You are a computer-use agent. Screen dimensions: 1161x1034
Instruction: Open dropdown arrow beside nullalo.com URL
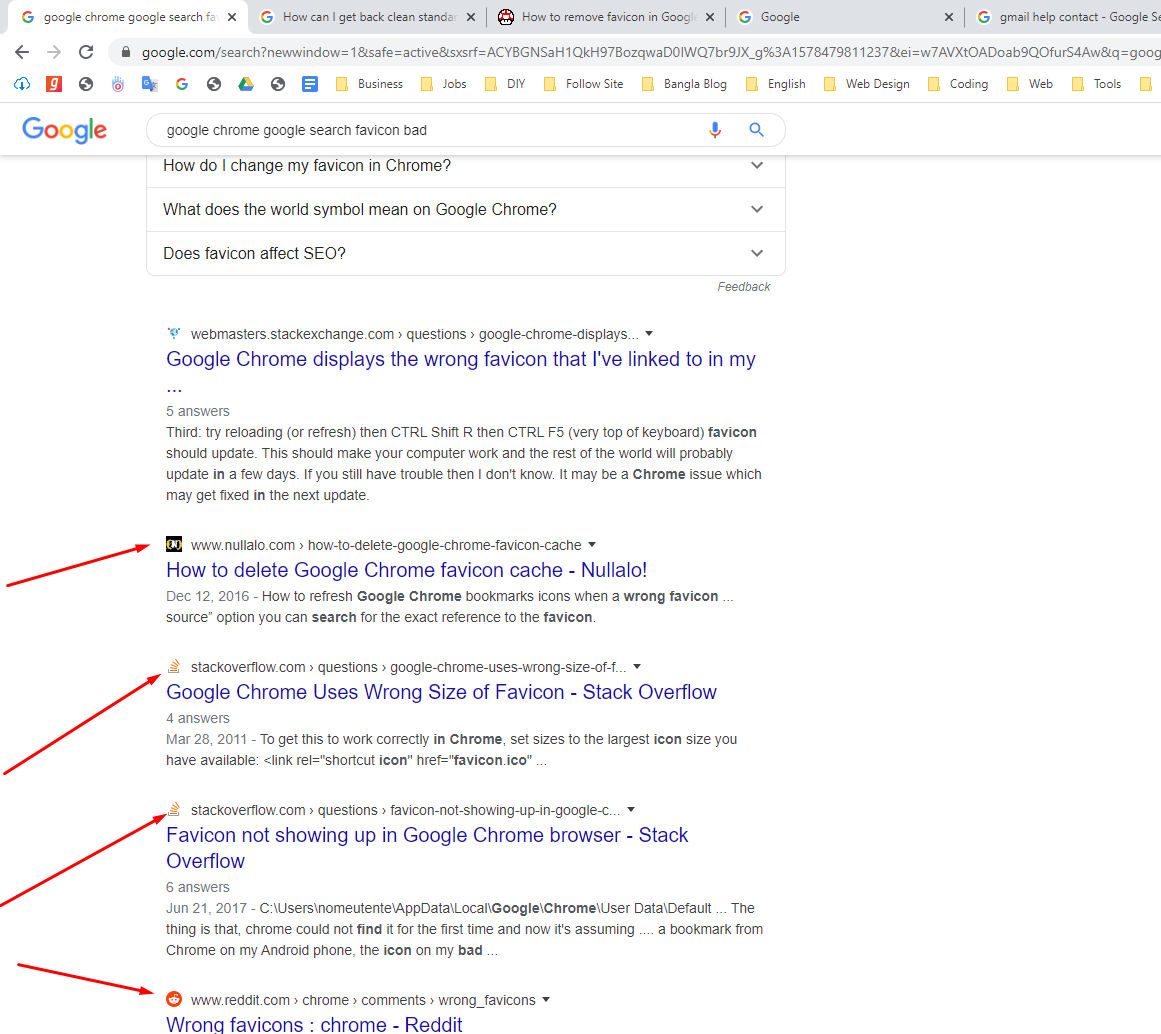tap(592, 544)
